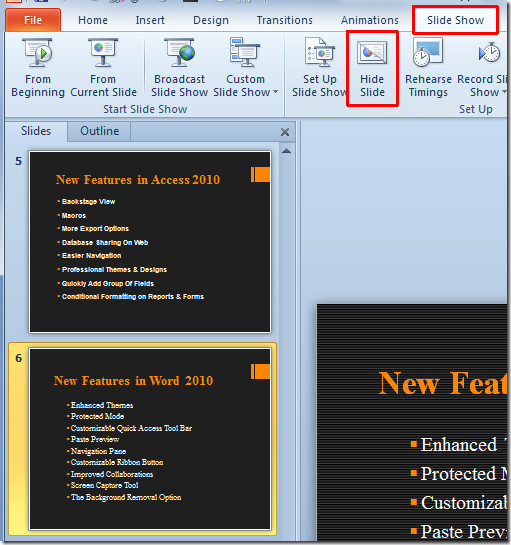The width and height of the screenshot is (511, 545).
Task: Switch to the Outline pane tab
Action: pyautogui.click(x=100, y=131)
